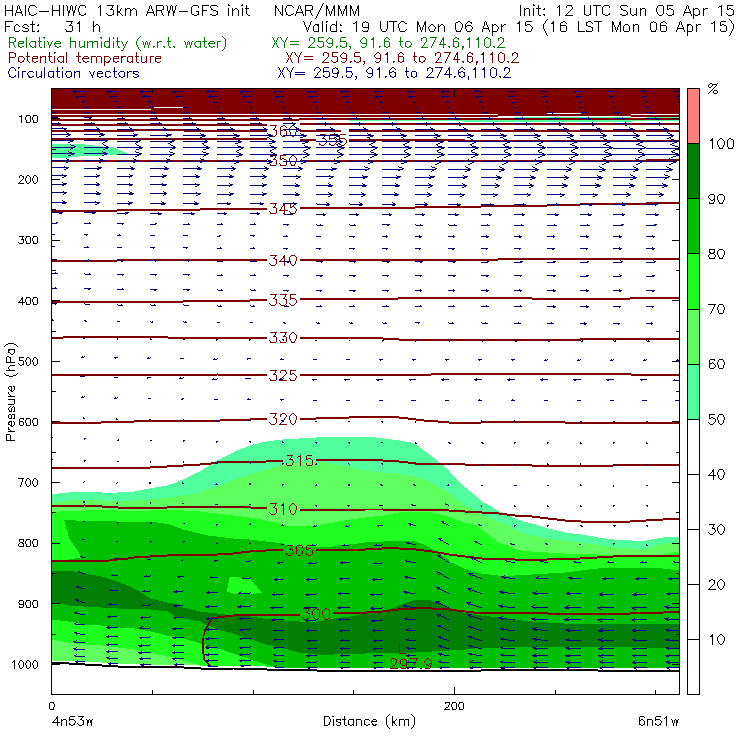This screenshot has height=740, width=740.
Task: Click the colorbar's 90 value label
Action: [716, 199]
